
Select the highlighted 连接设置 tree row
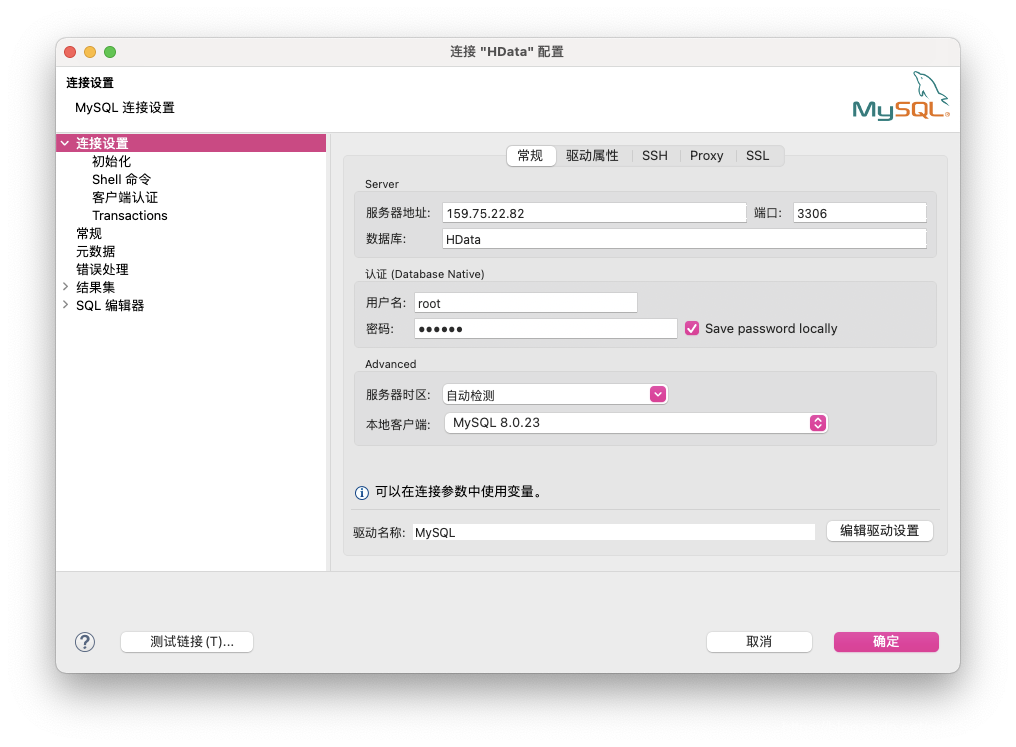191,143
